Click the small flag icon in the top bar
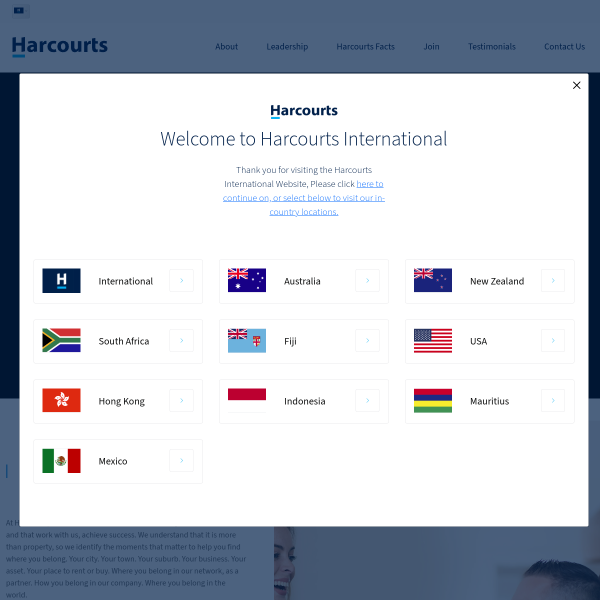 tap(19, 11)
